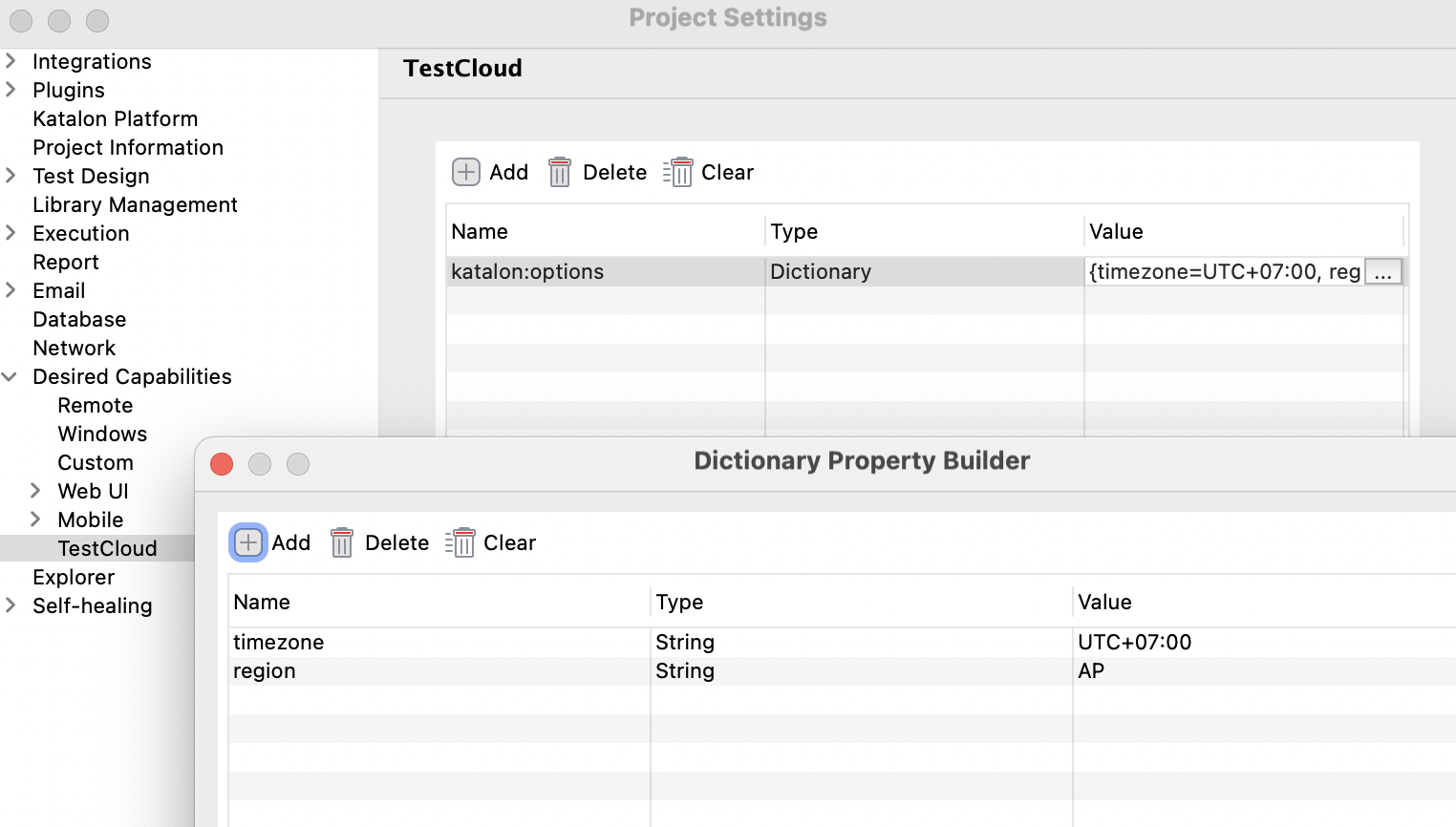
Task: Click Name column header in TestCloud table
Action: (606, 231)
